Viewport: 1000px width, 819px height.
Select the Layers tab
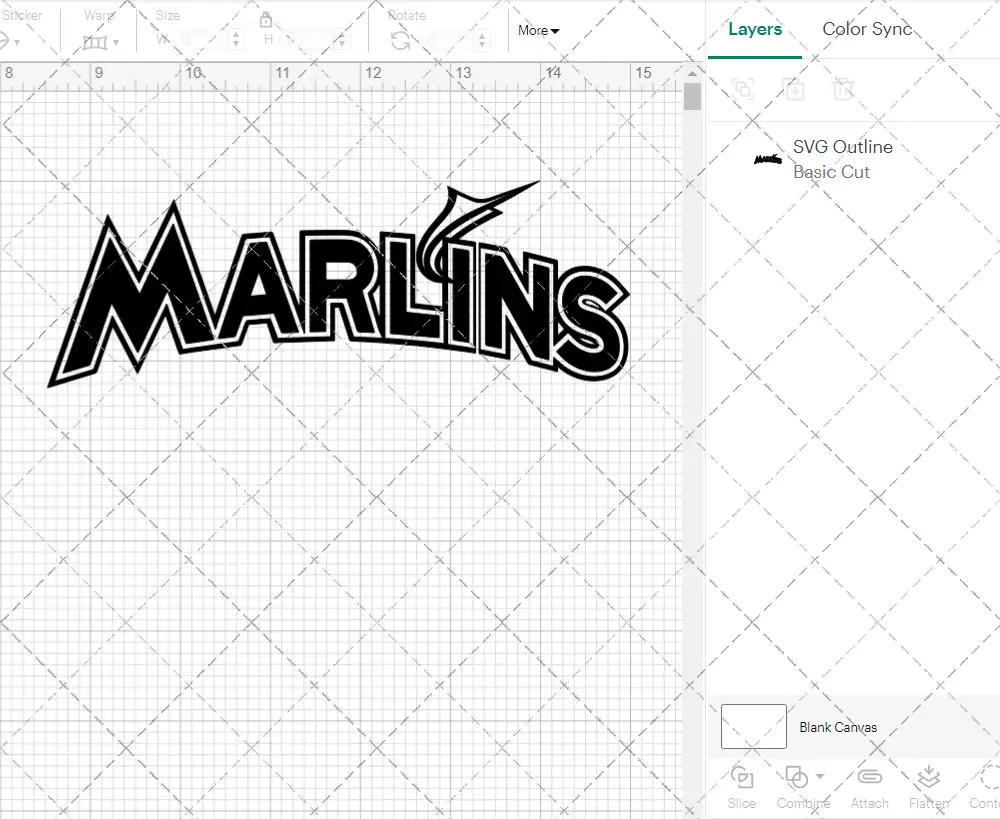pyautogui.click(x=755, y=29)
